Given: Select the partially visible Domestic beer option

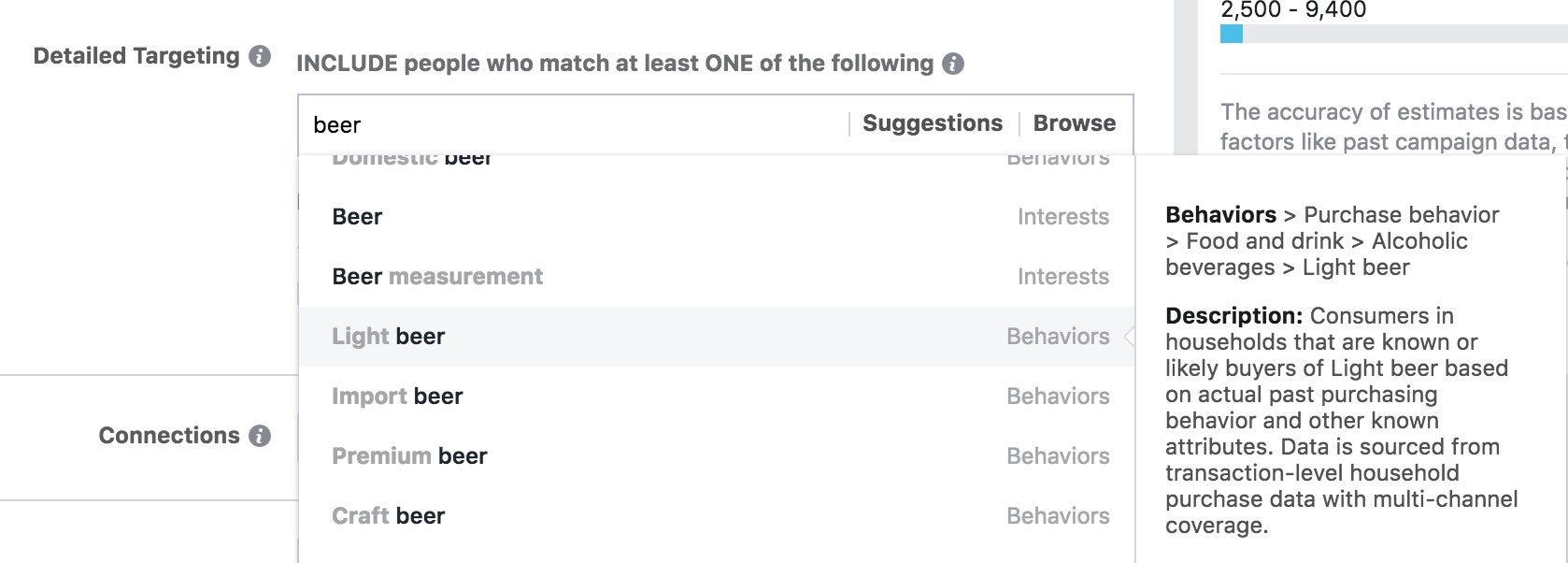Looking at the screenshot, I should coord(412,159).
